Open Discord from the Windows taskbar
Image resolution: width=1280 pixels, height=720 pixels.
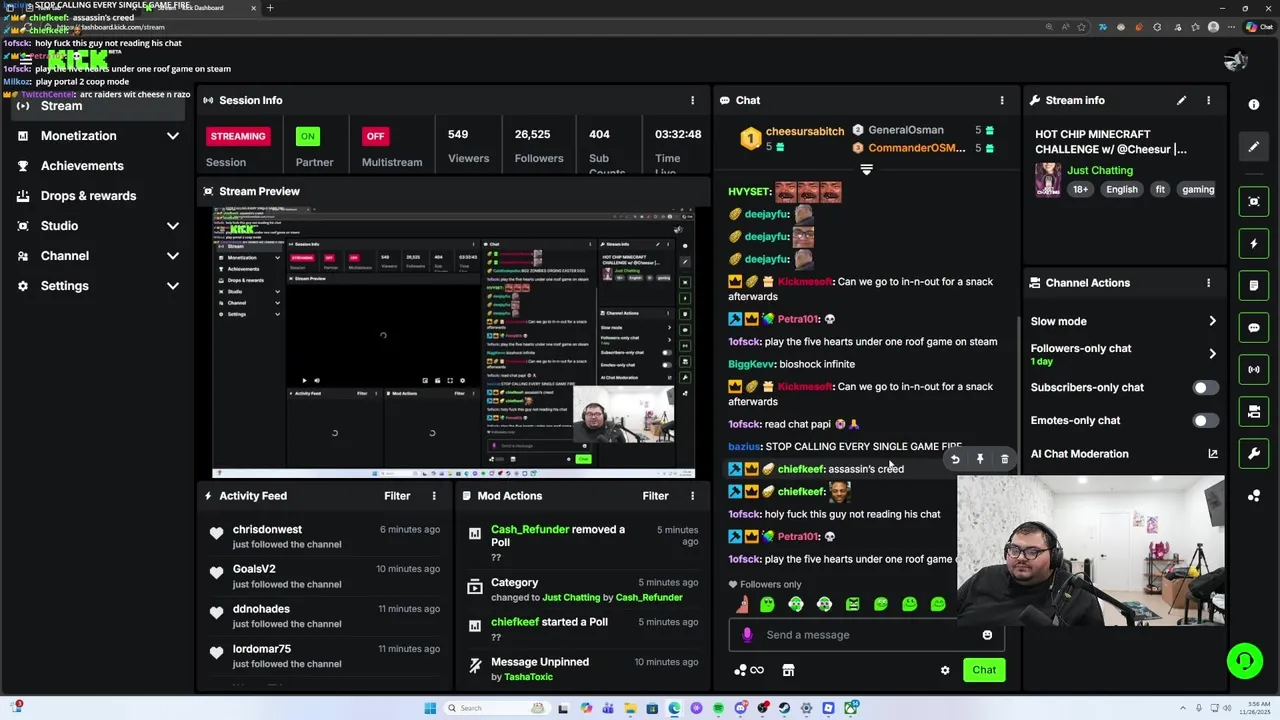[x=740, y=708]
